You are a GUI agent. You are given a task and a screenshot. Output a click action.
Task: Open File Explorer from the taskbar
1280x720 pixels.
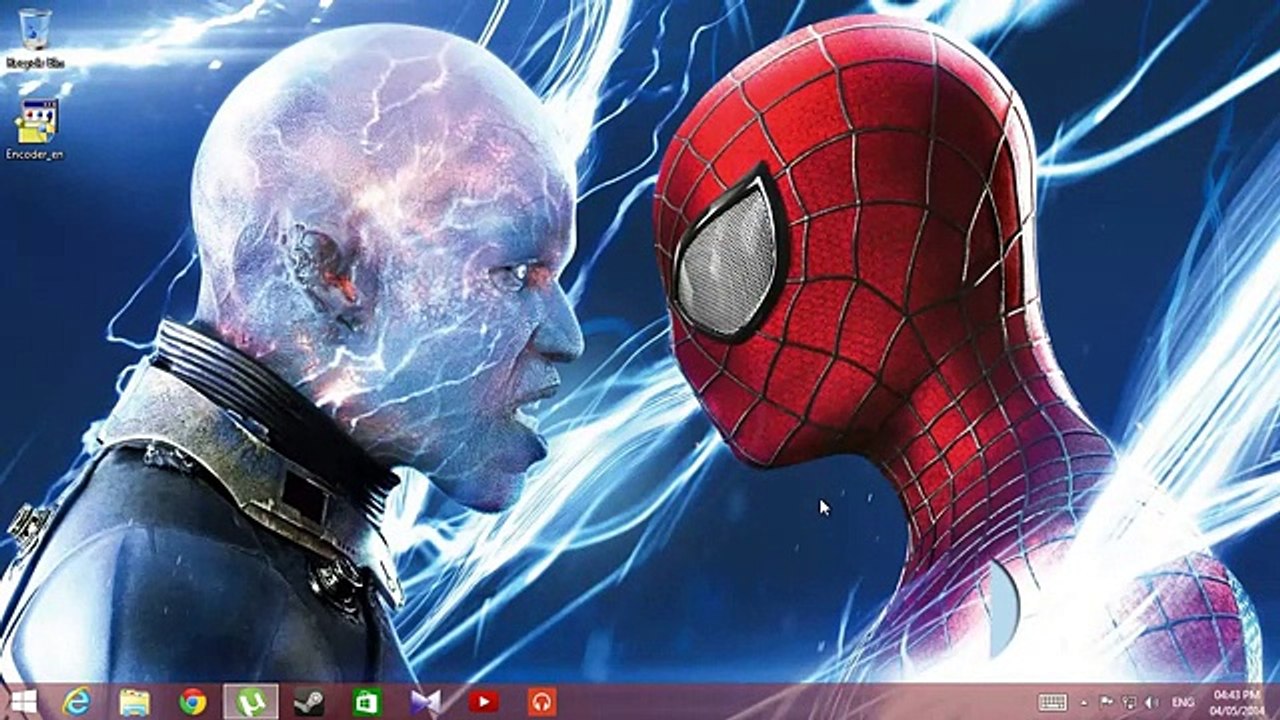click(x=134, y=702)
